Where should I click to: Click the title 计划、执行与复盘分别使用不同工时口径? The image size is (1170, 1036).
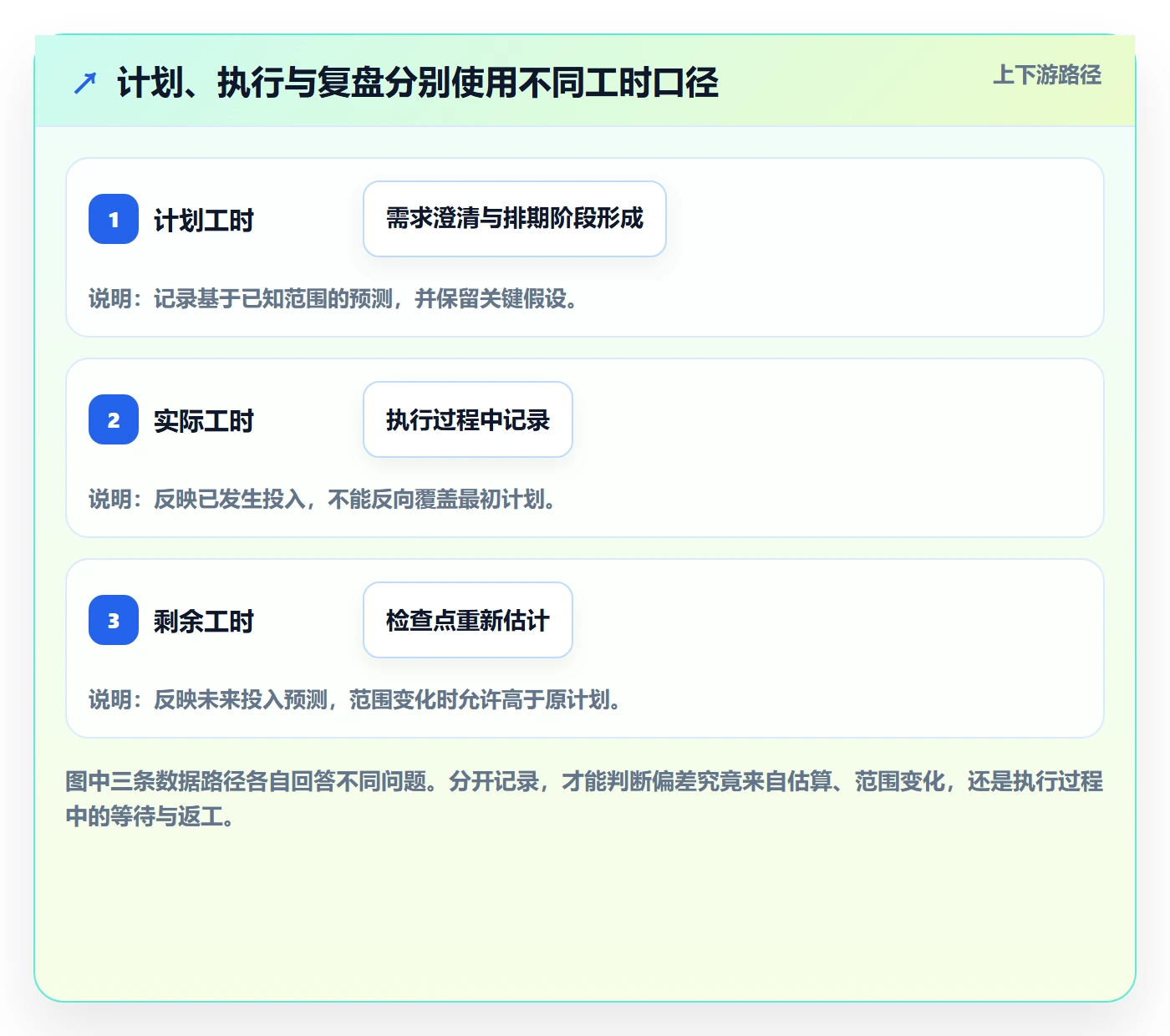418,83
